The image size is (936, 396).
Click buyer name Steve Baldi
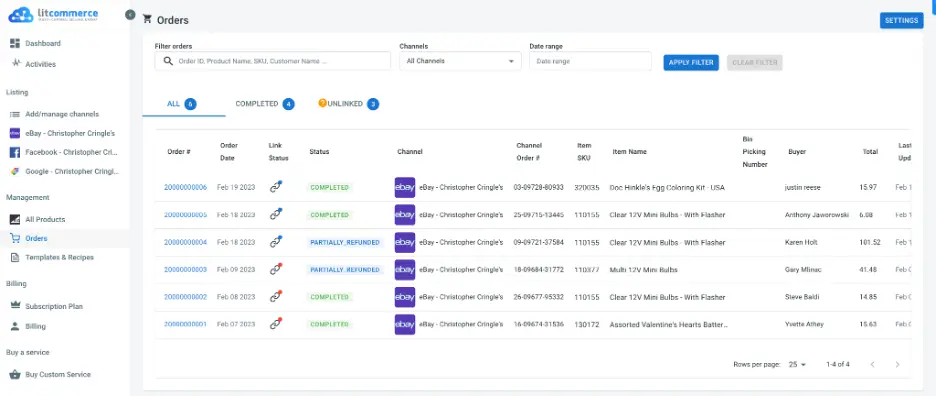coord(802,297)
